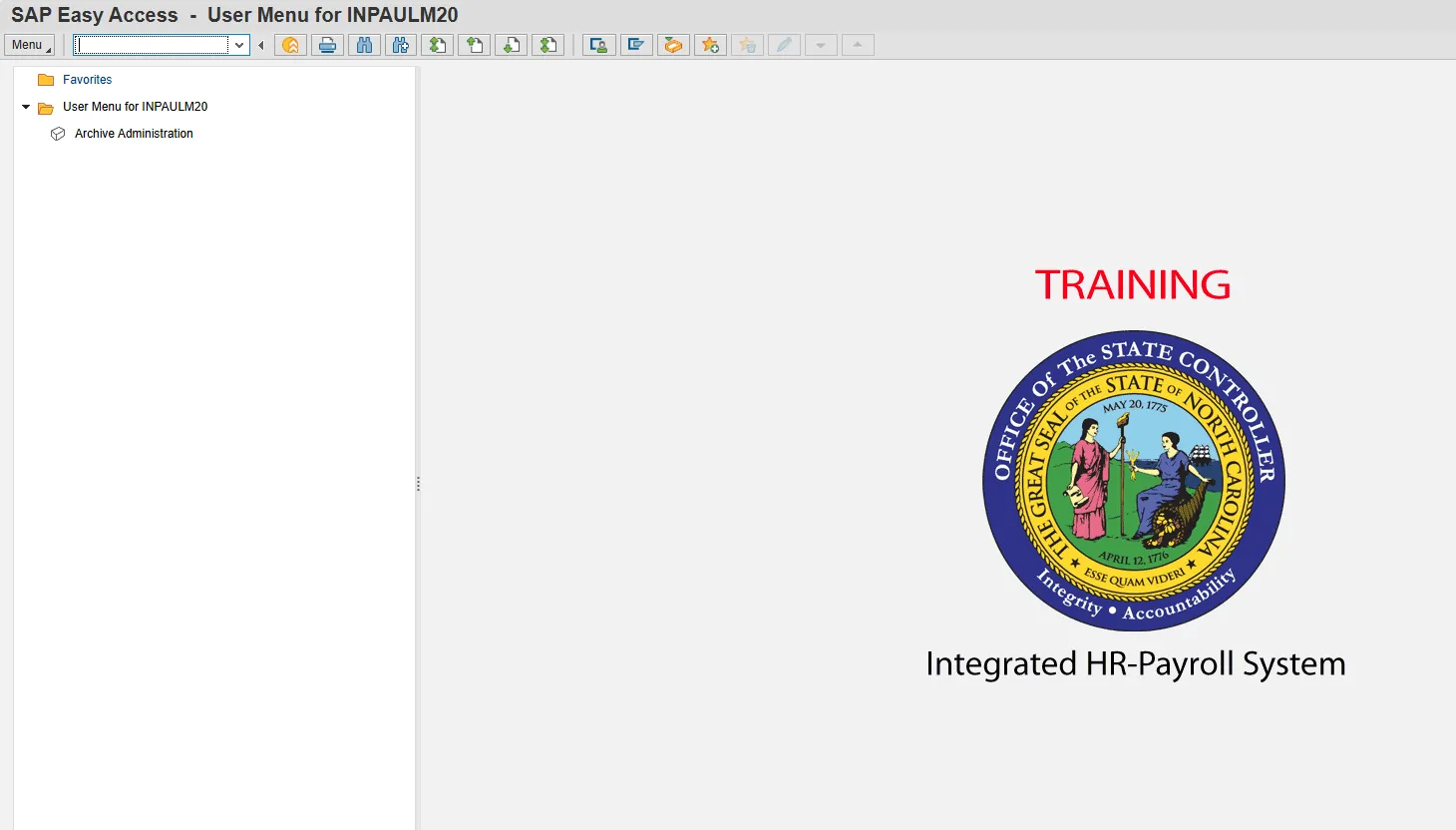
Task: Select the Favorites folder
Action: 87,80
